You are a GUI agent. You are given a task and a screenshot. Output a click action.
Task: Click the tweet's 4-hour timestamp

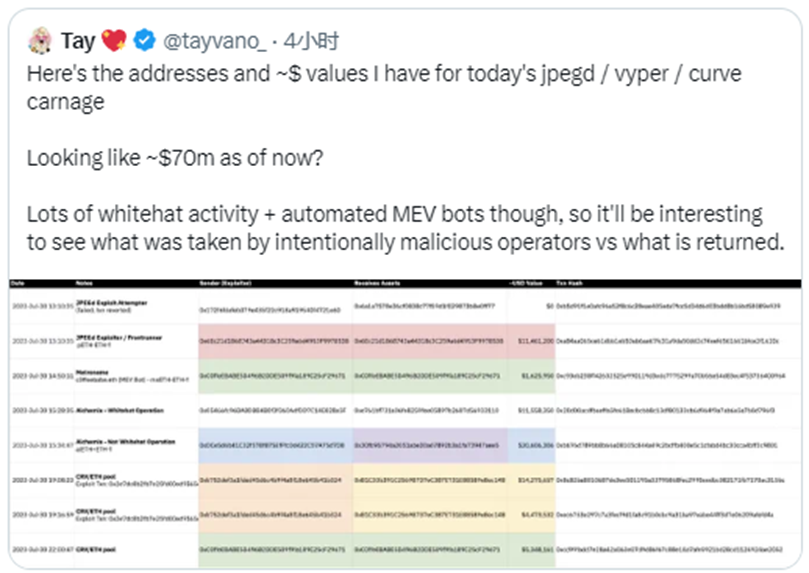pyautogui.click(x=311, y=41)
